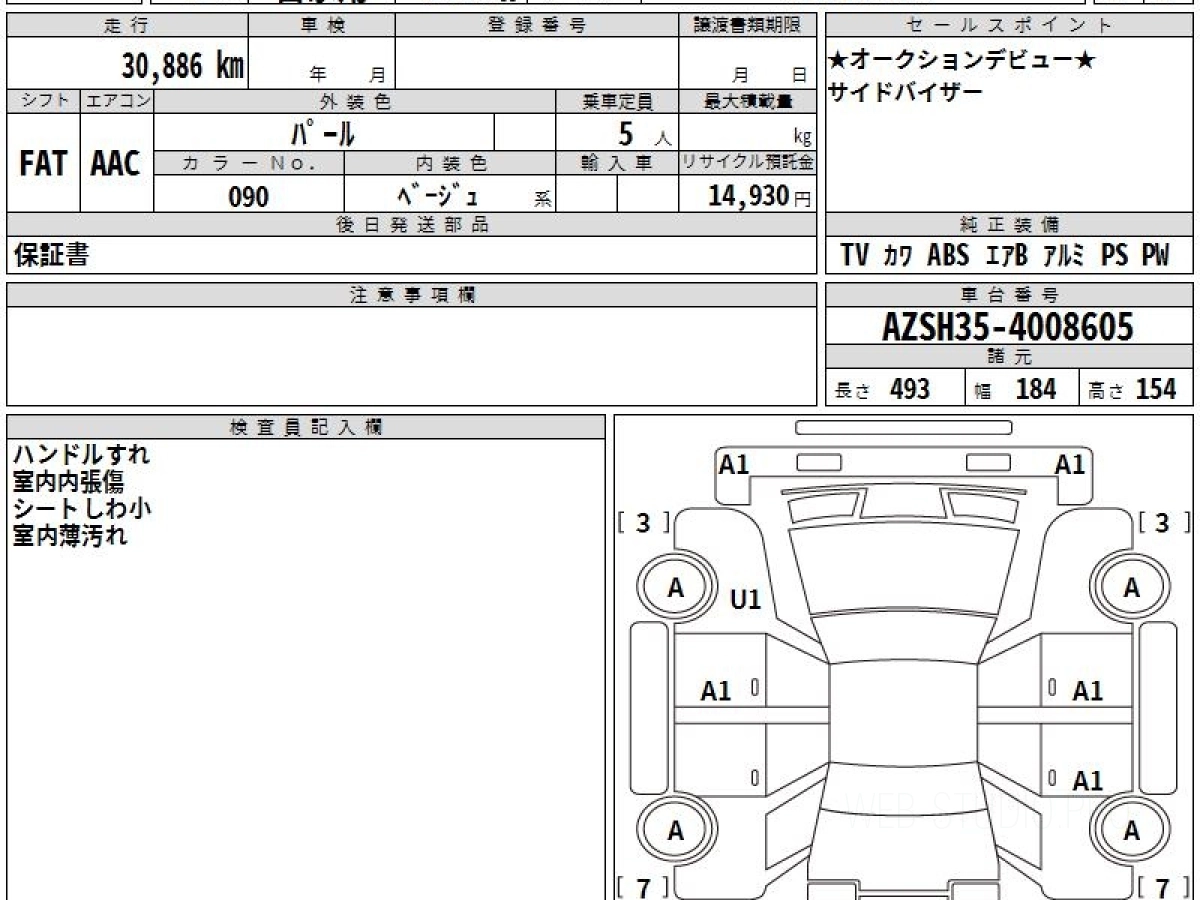Click the ABS equipment label
Viewport: 1200px width, 900px height.
point(948,256)
